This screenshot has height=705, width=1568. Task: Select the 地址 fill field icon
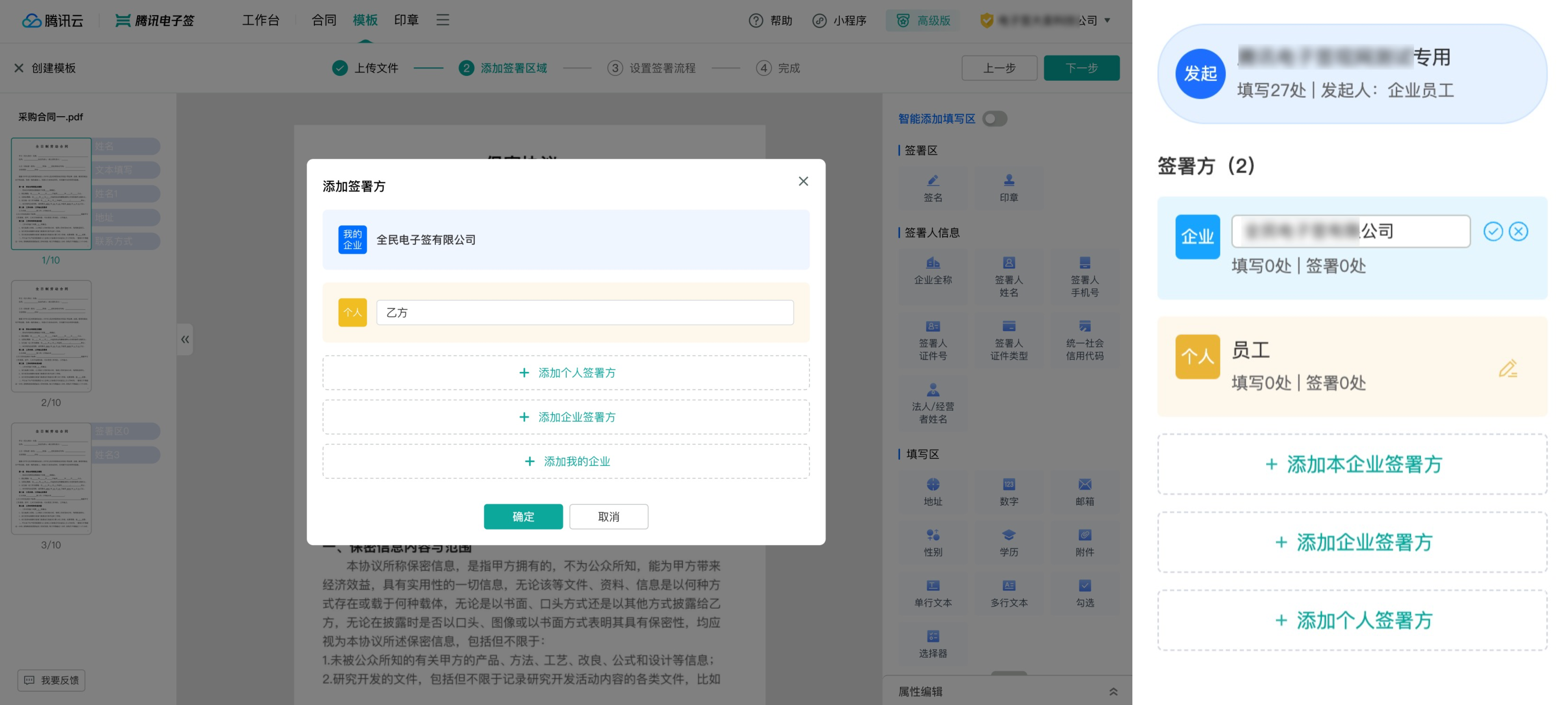pos(933,491)
